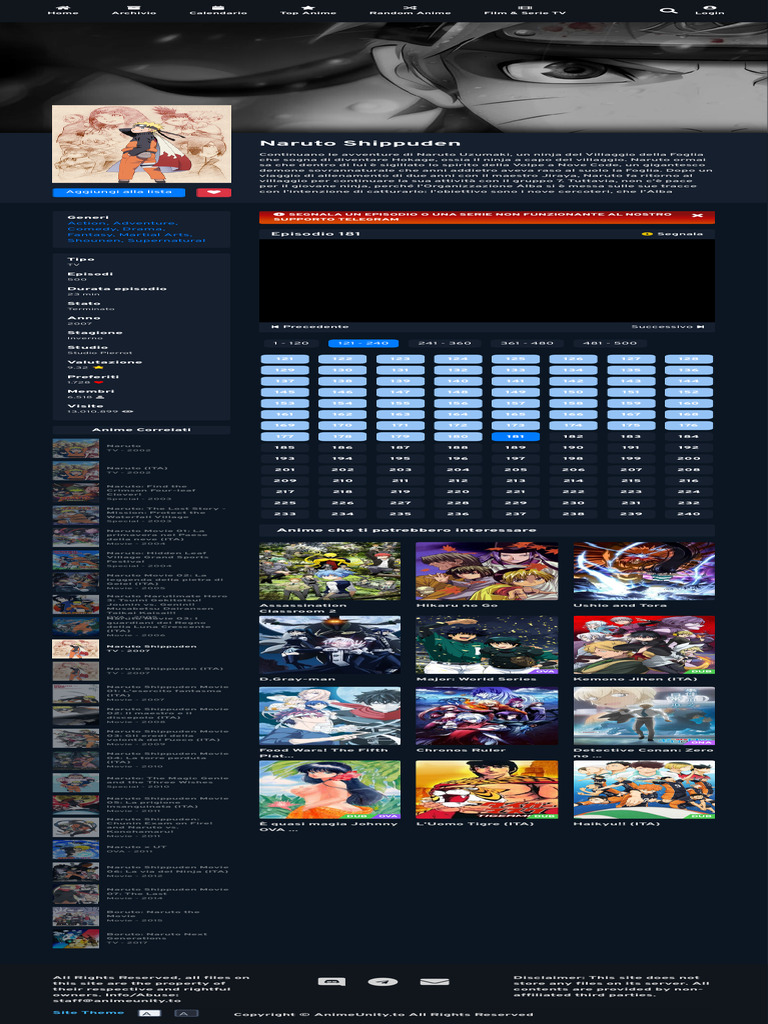The image size is (768, 1024).
Task: Open the Shounen genre link
Action: point(95,241)
